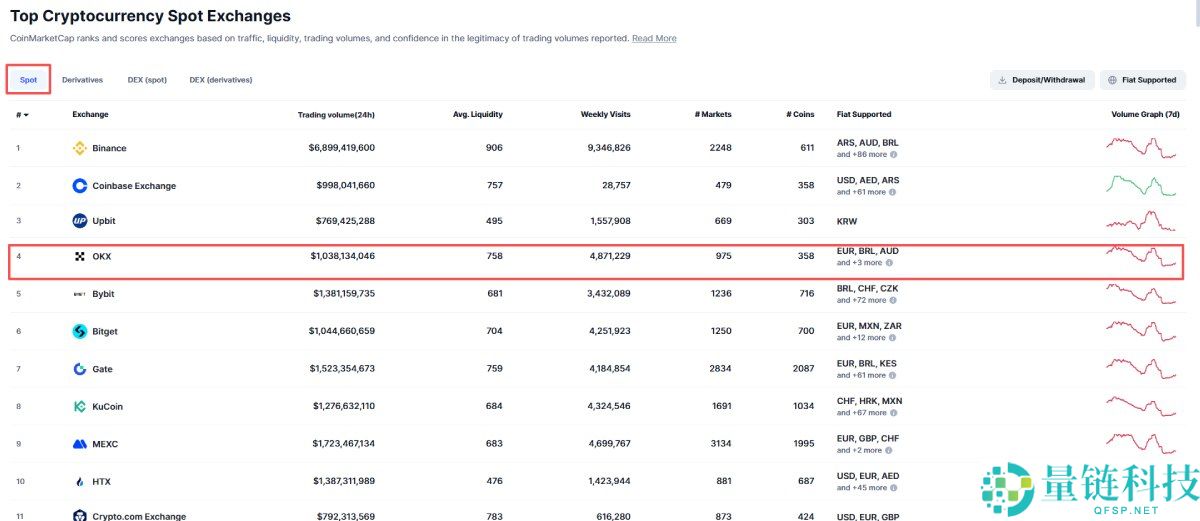Click the Gate 7d volume graph
1200x521 pixels.
pyautogui.click(x=1141, y=369)
